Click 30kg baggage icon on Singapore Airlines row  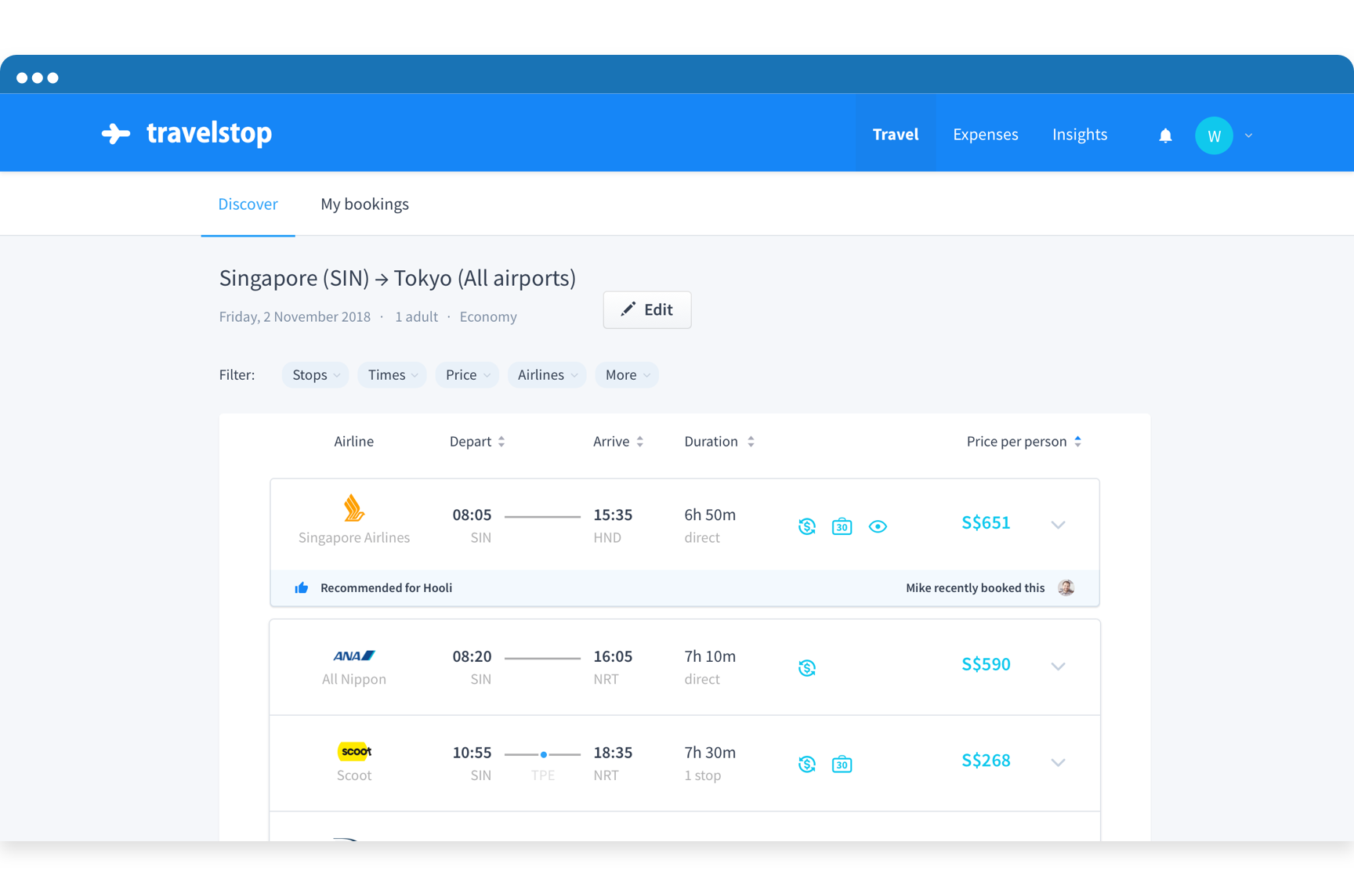click(842, 526)
